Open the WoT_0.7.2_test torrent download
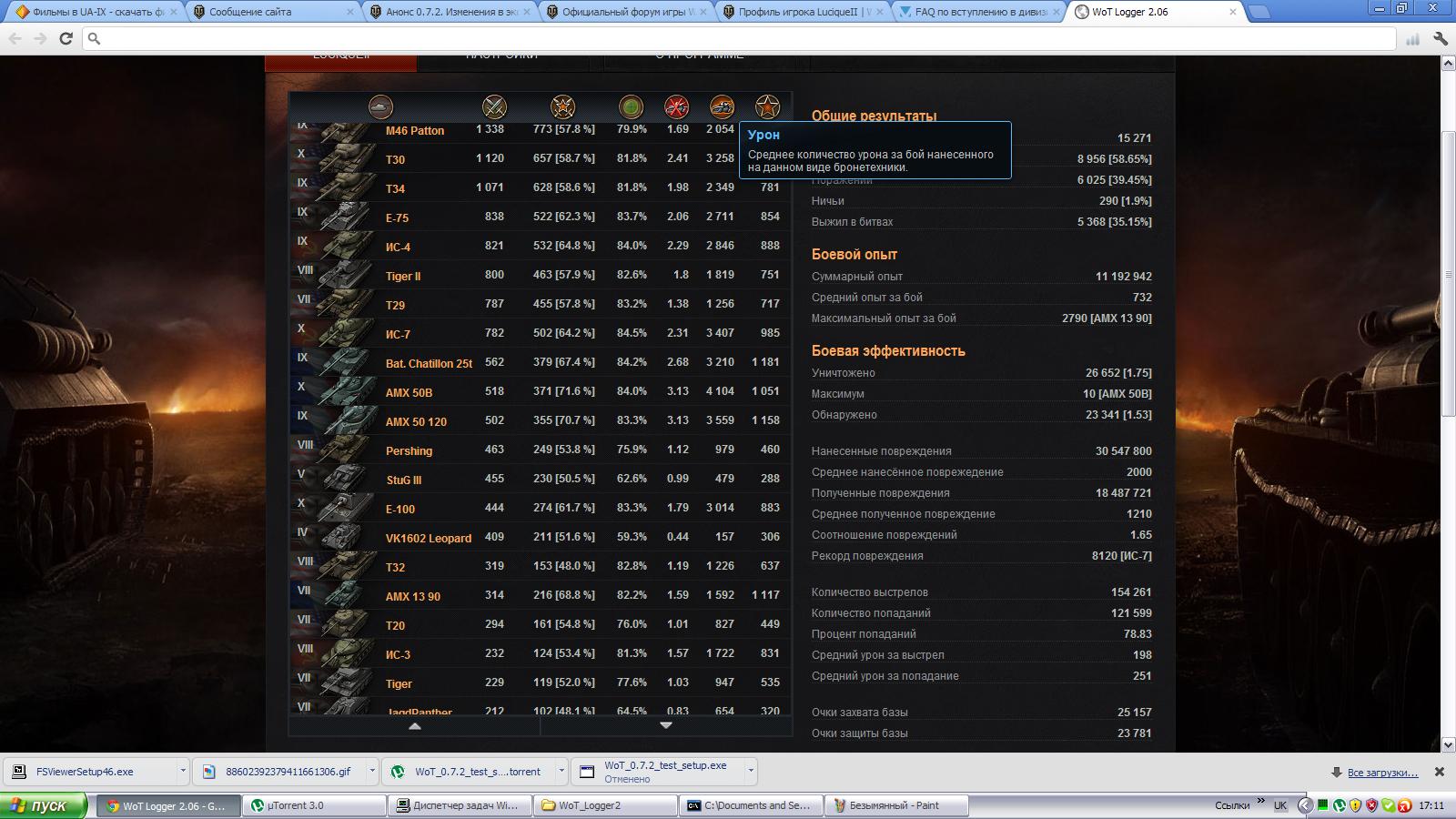This screenshot has width=1456, height=819. click(468, 771)
